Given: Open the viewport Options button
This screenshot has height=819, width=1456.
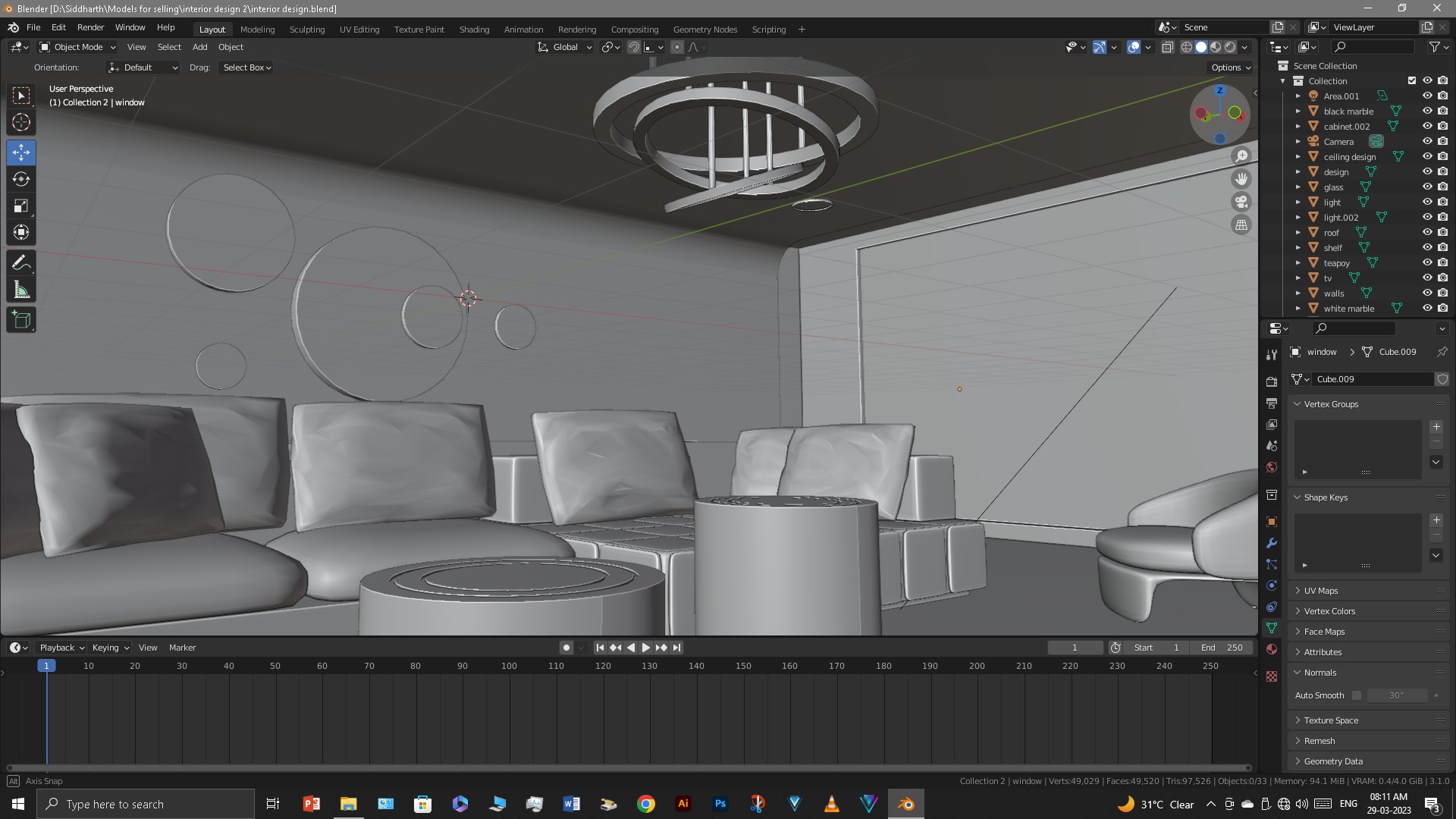Looking at the screenshot, I should pos(1231,67).
